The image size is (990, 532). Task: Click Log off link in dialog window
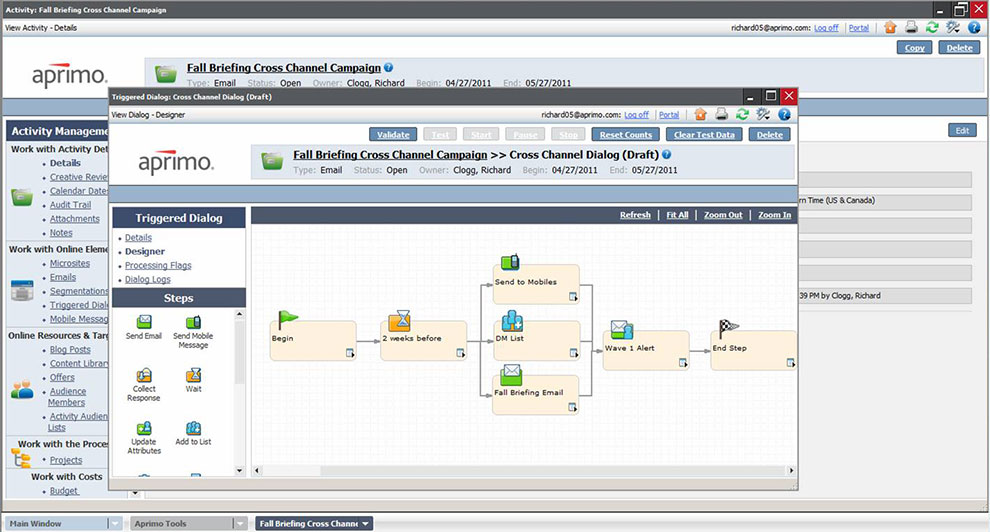click(636, 115)
